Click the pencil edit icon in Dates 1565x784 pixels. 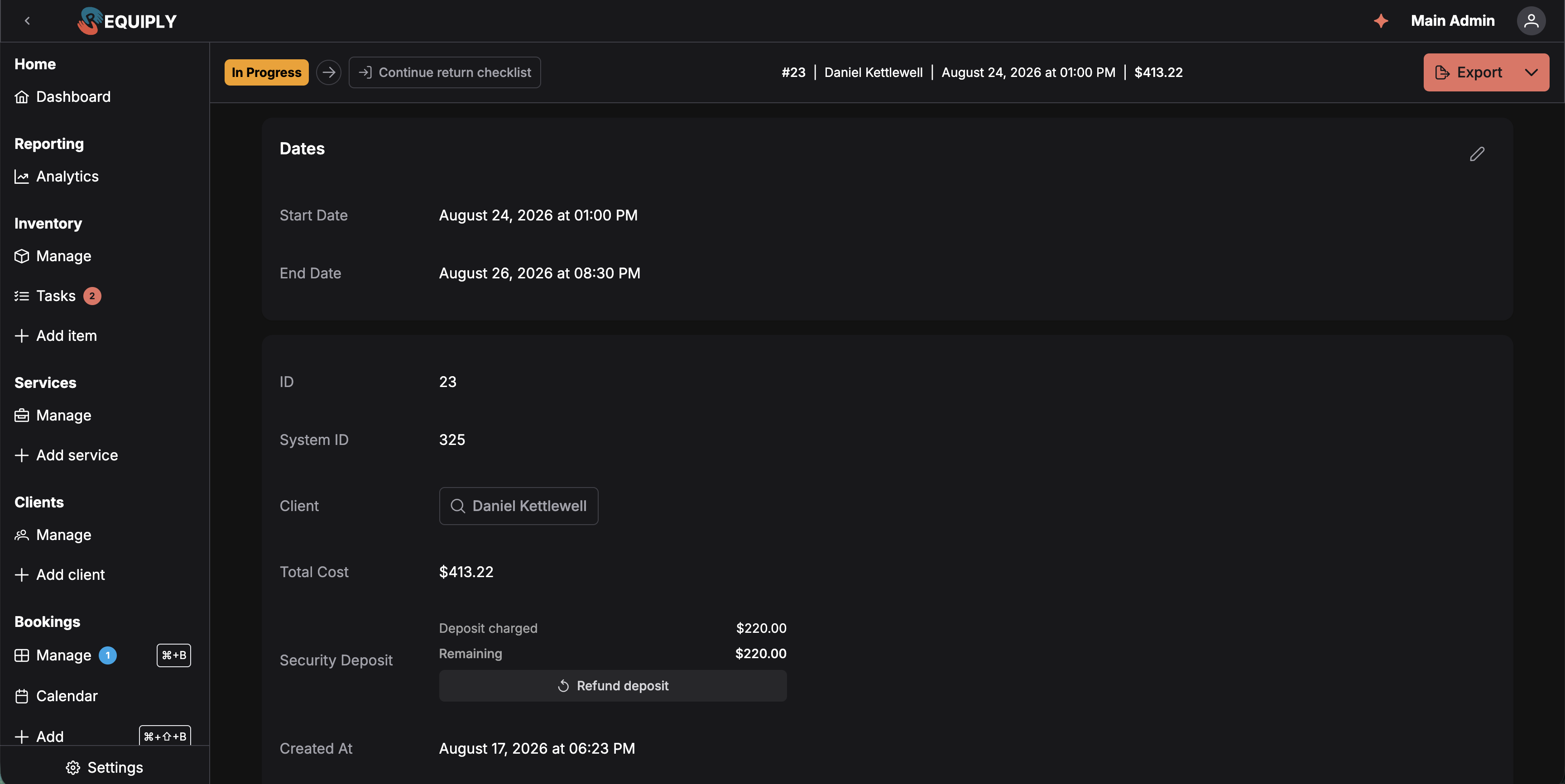coord(1477,153)
